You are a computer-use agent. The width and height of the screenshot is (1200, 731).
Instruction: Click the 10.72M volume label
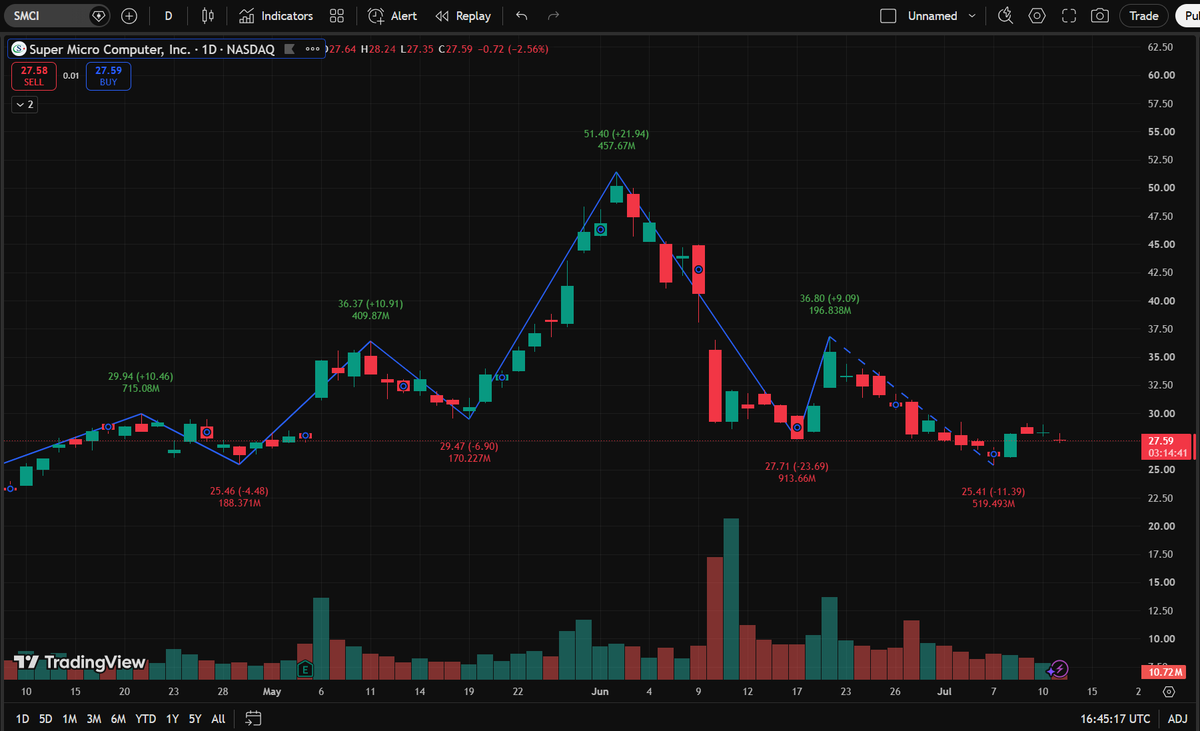(x=1166, y=671)
